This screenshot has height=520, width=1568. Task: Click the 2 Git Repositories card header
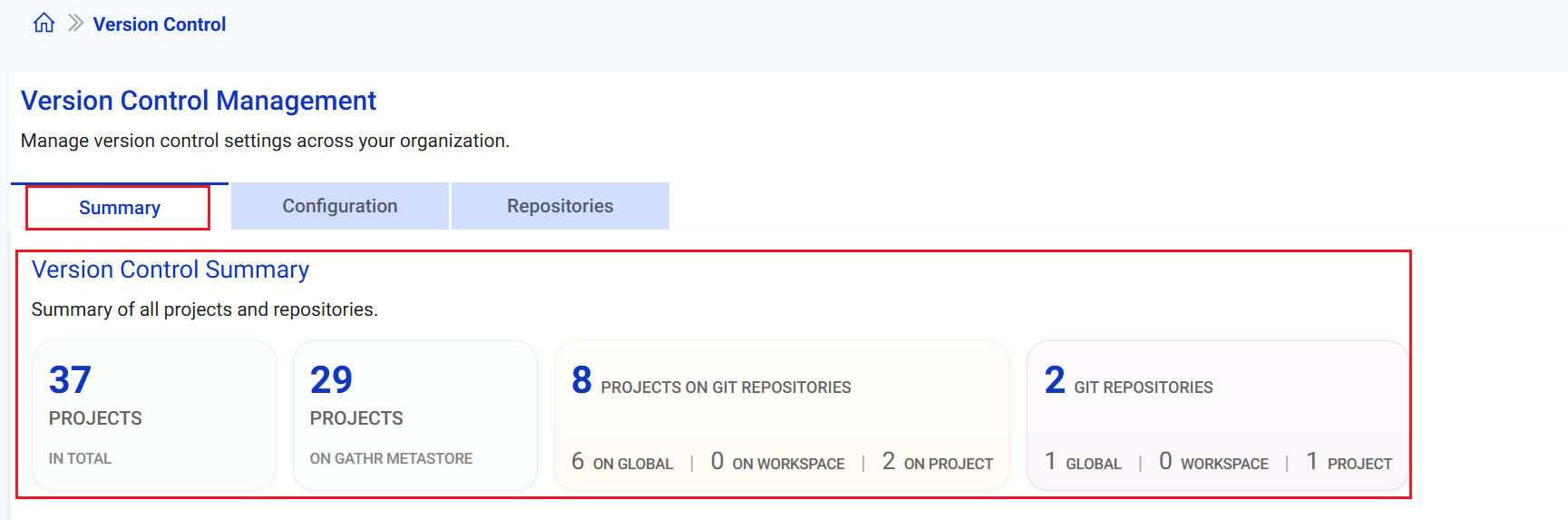(1129, 383)
